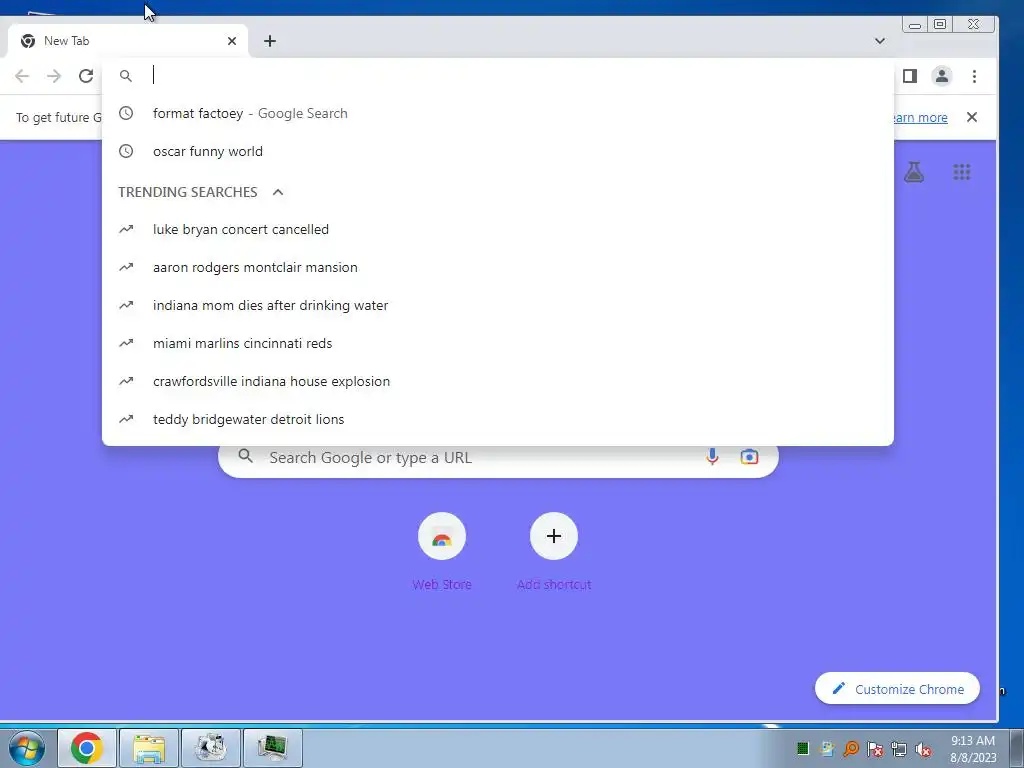Close the New Tab tab
The width and height of the screenshot is (1024, 768).
[x=232, y=41]
